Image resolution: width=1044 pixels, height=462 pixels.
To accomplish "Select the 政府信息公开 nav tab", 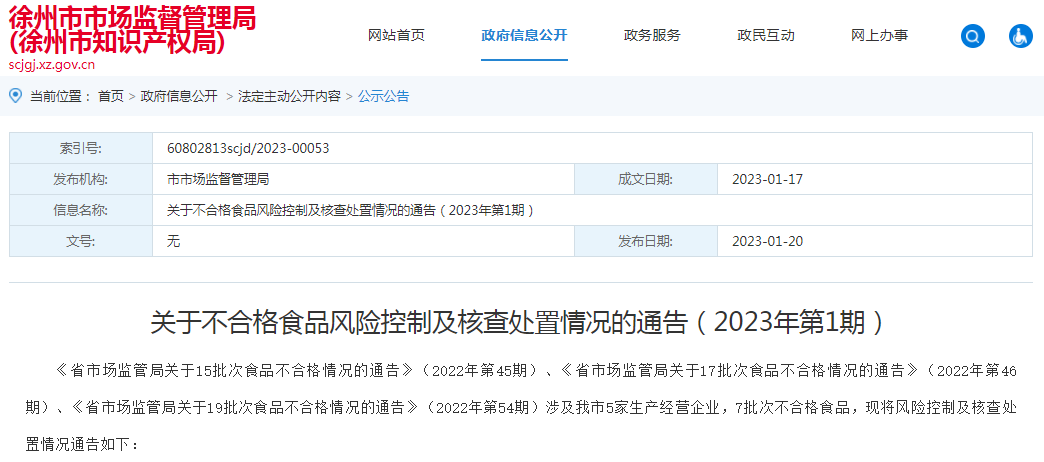I will click(525, 36).
